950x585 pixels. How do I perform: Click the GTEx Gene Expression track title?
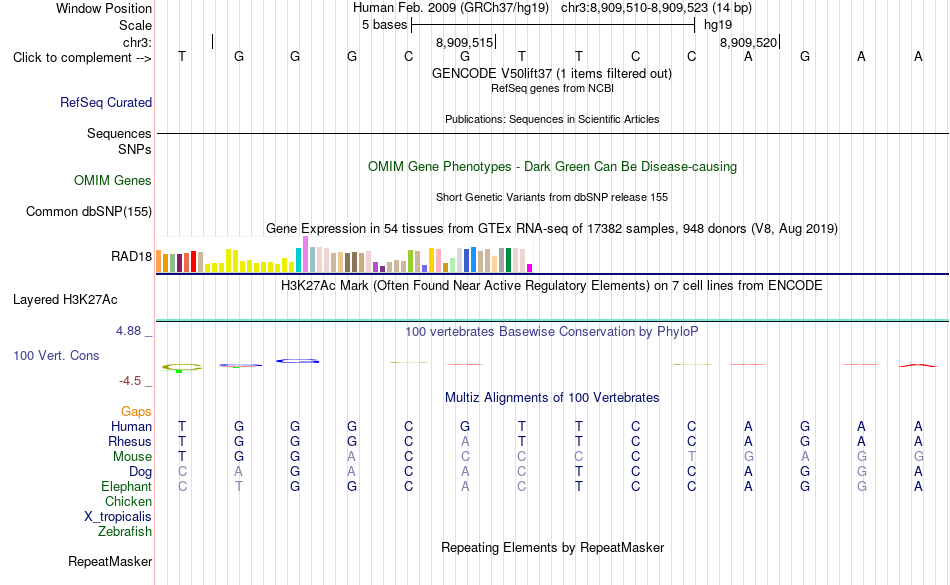(x=552, y=229)
